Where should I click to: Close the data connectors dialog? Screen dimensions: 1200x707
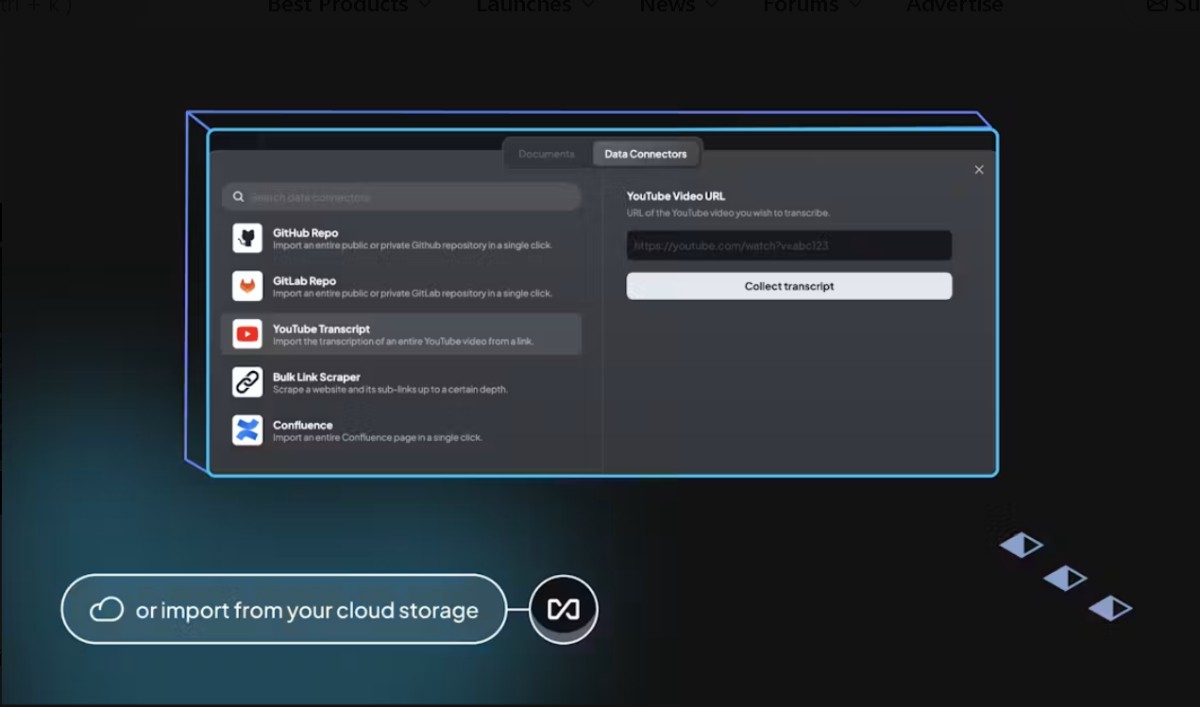click(979, 170)
